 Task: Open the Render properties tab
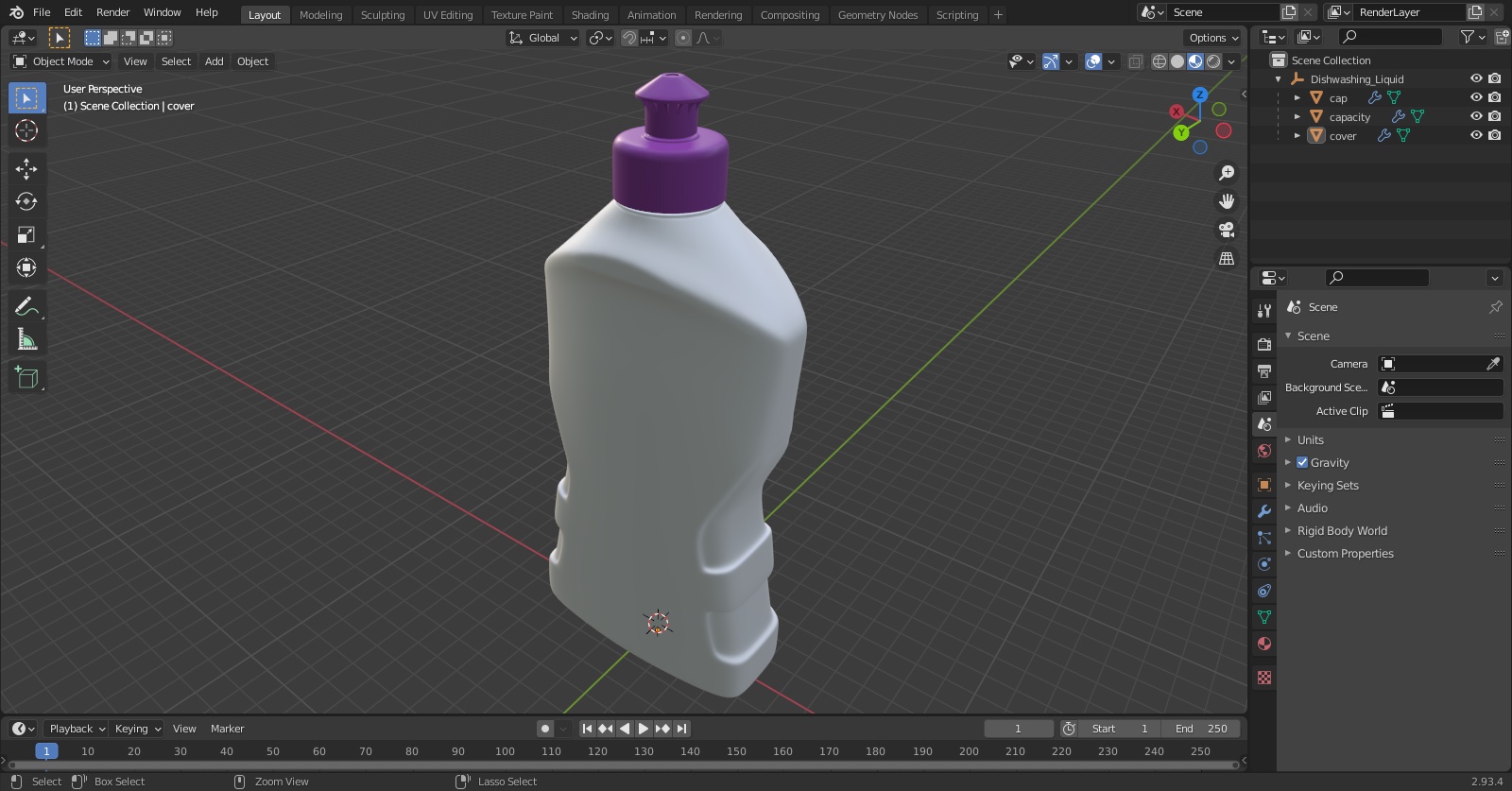tap(1264, 344)
